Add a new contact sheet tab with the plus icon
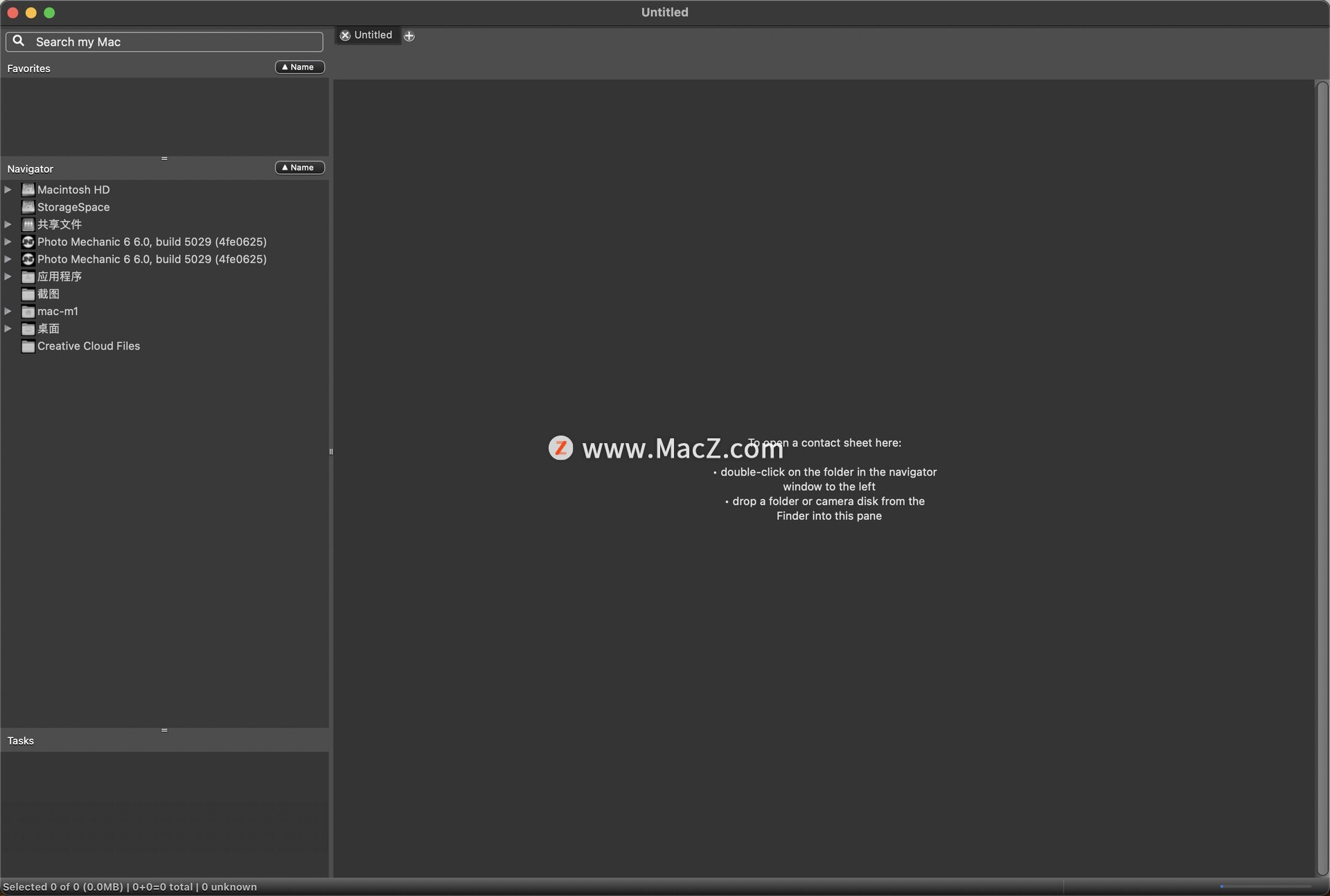This screenshot has width=1330, height=896. 409,36
